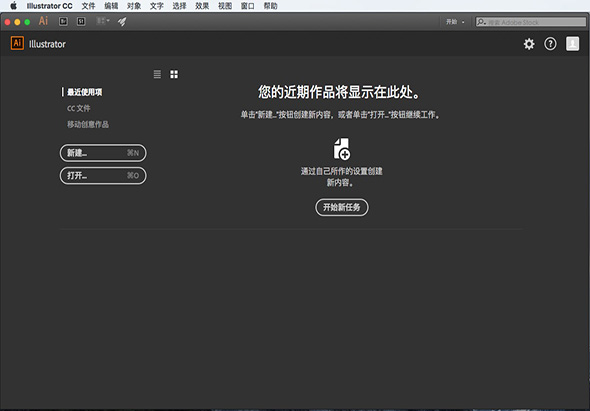Screen dimensions: 590x411
Task: Click the 您的近期作品将显示在此处 heading
Action: 339,92
